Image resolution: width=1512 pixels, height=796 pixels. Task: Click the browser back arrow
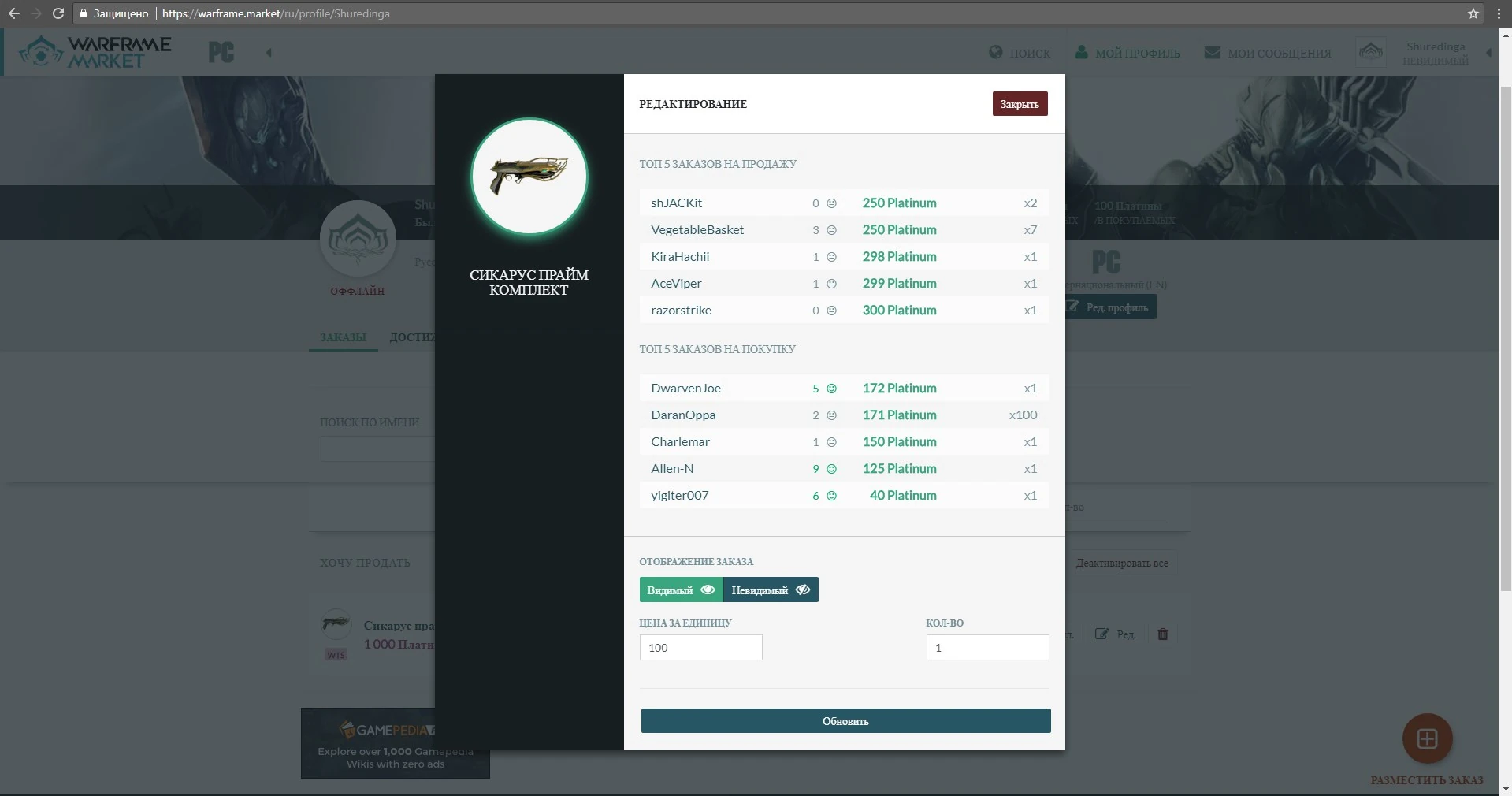(13, 13)
